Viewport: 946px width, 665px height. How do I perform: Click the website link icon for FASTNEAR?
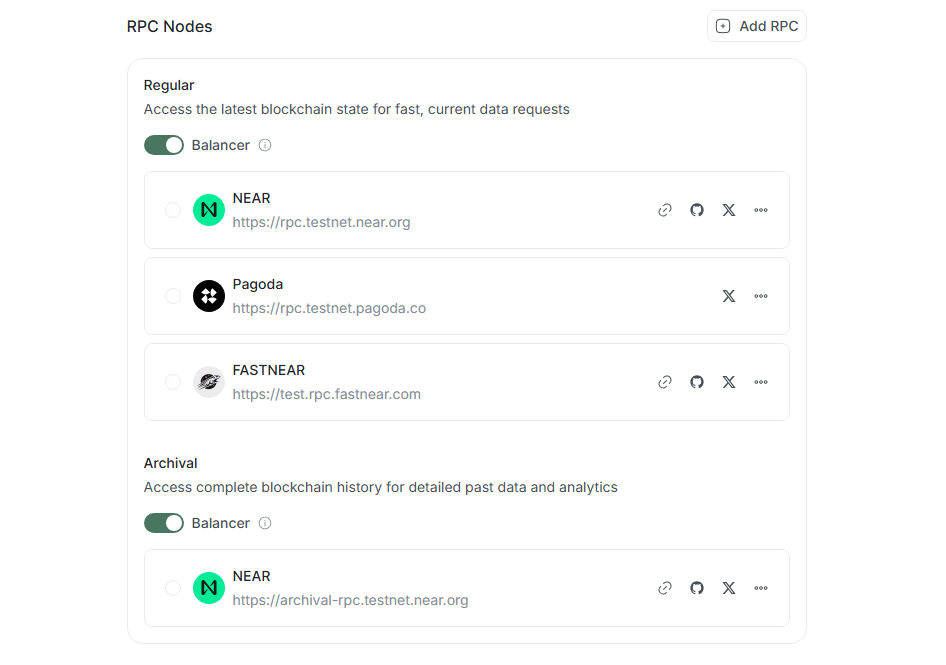(x=665, y=382)
